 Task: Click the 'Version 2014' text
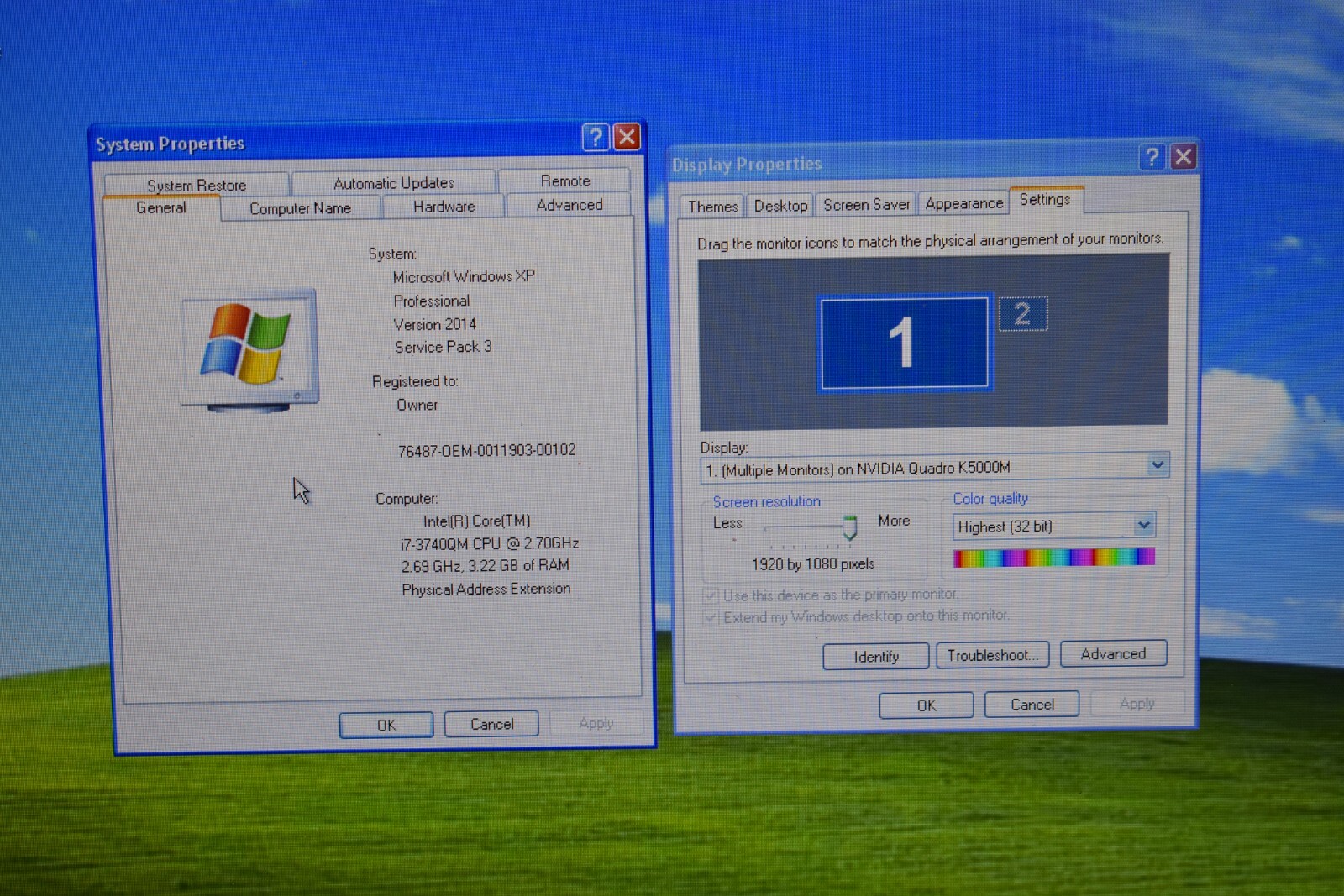[435, 324]
